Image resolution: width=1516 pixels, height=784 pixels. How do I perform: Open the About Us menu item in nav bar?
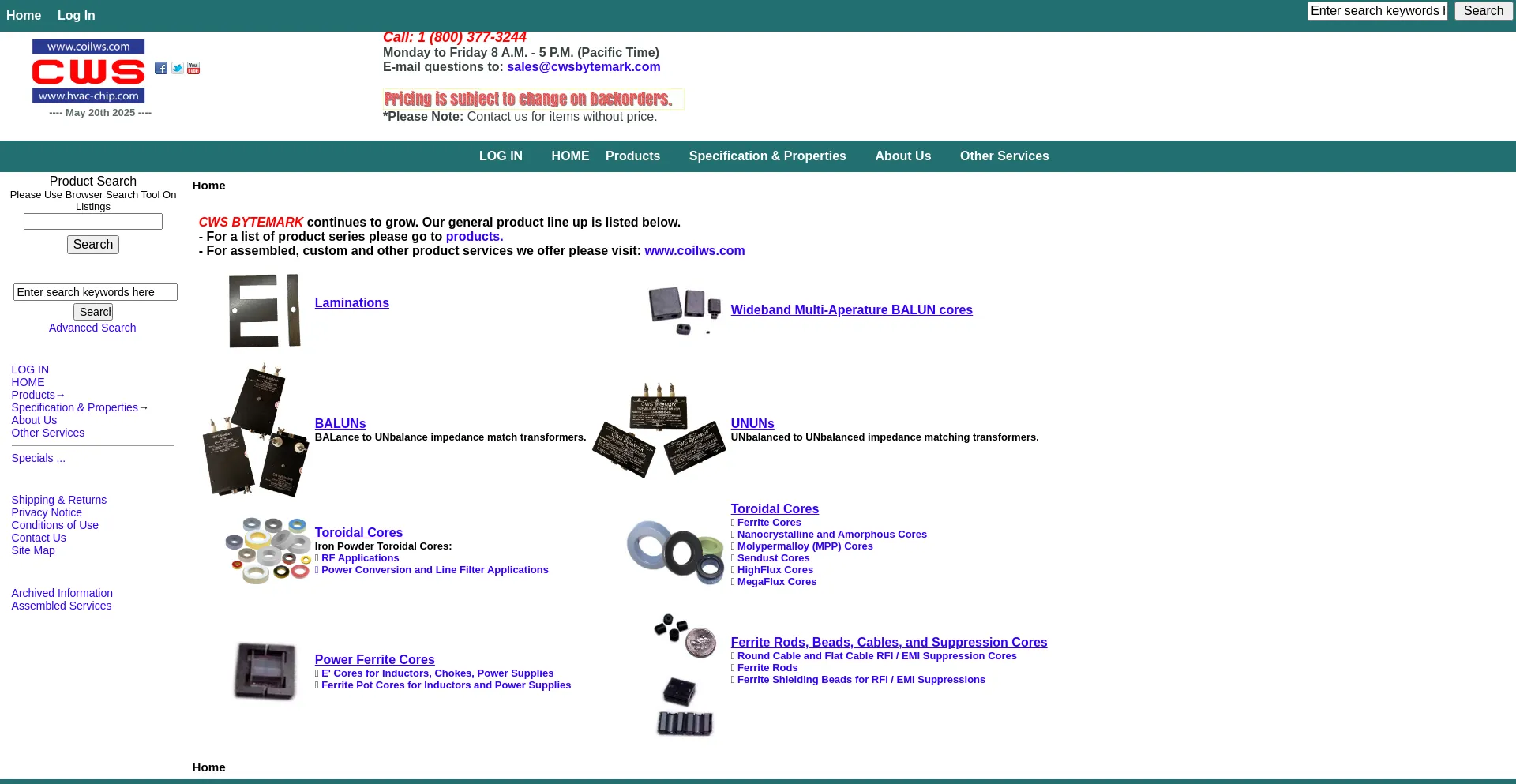point(902,156)
